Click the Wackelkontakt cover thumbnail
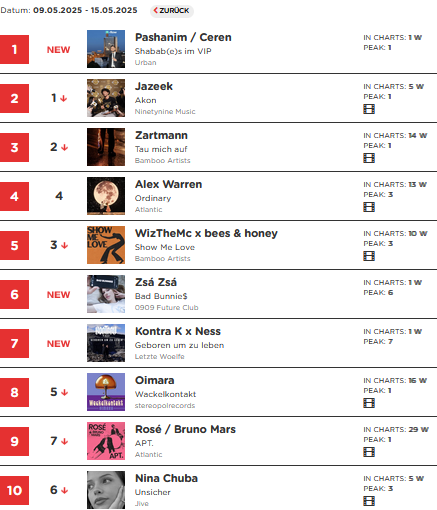The width and height of the screenshot is (437, 510). pyautogui.click(x=106, y=392)
